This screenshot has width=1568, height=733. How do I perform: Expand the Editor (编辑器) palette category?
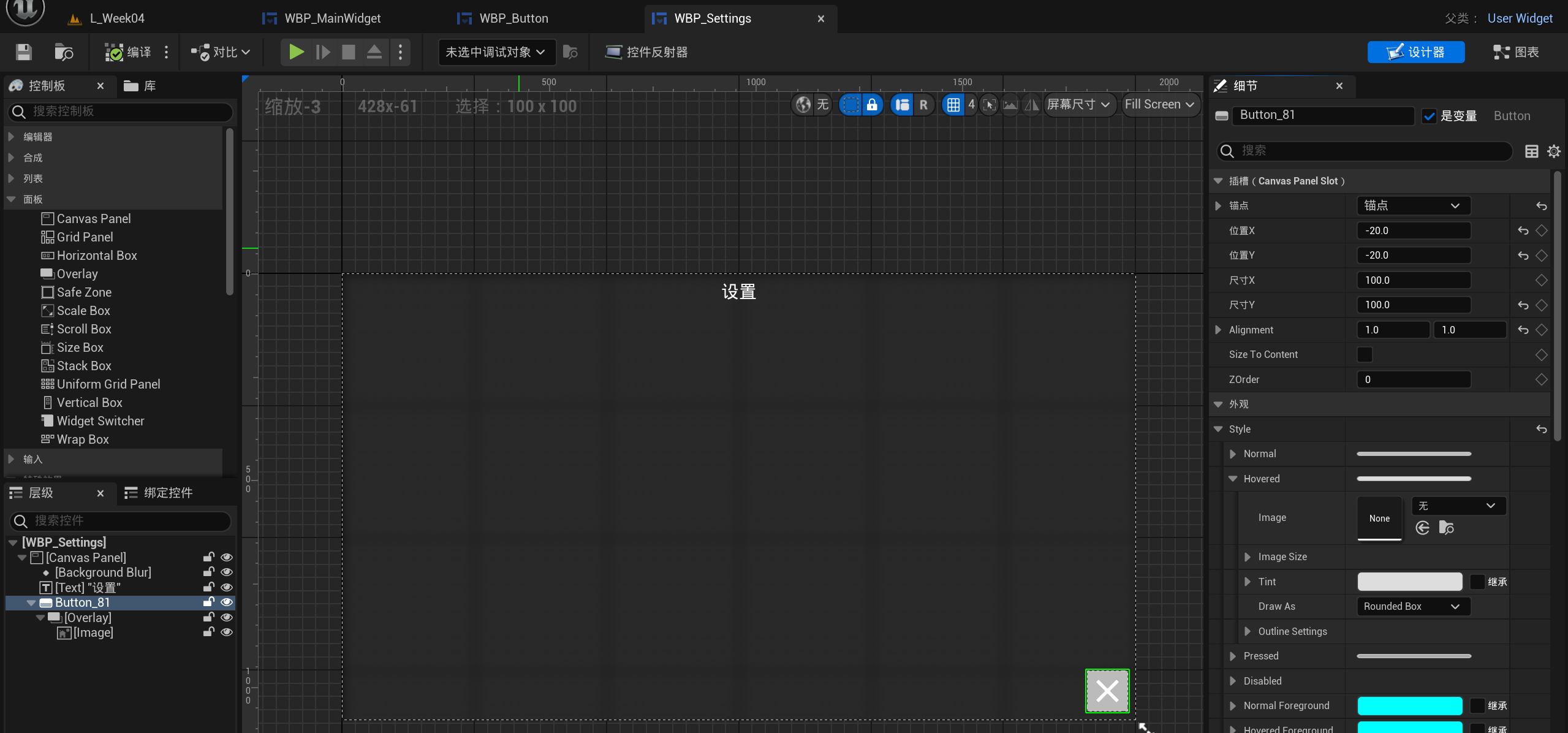click(x=11, y=137)
